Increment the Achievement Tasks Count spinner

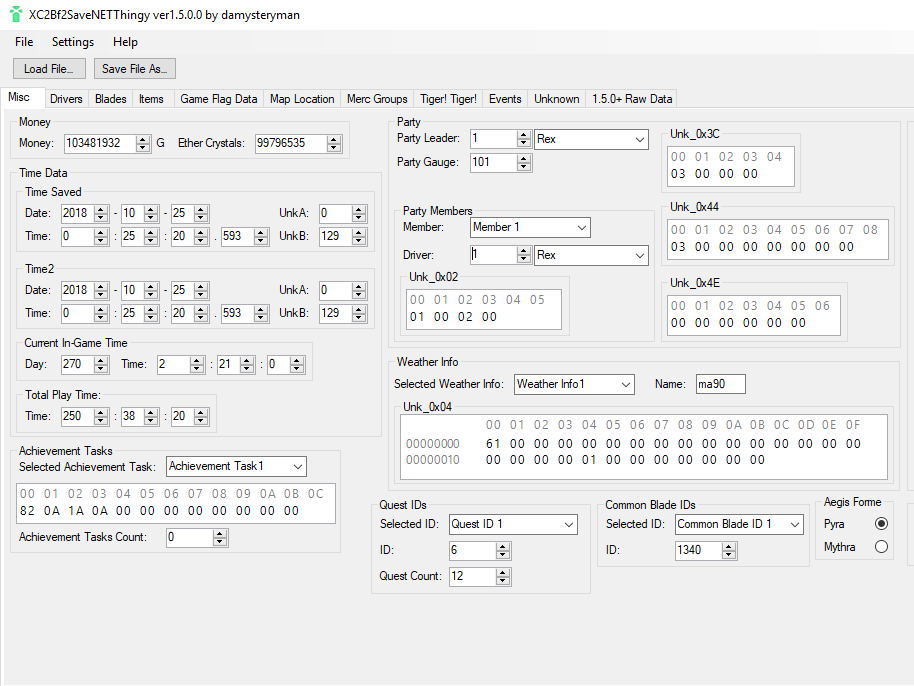click(220, 533)
